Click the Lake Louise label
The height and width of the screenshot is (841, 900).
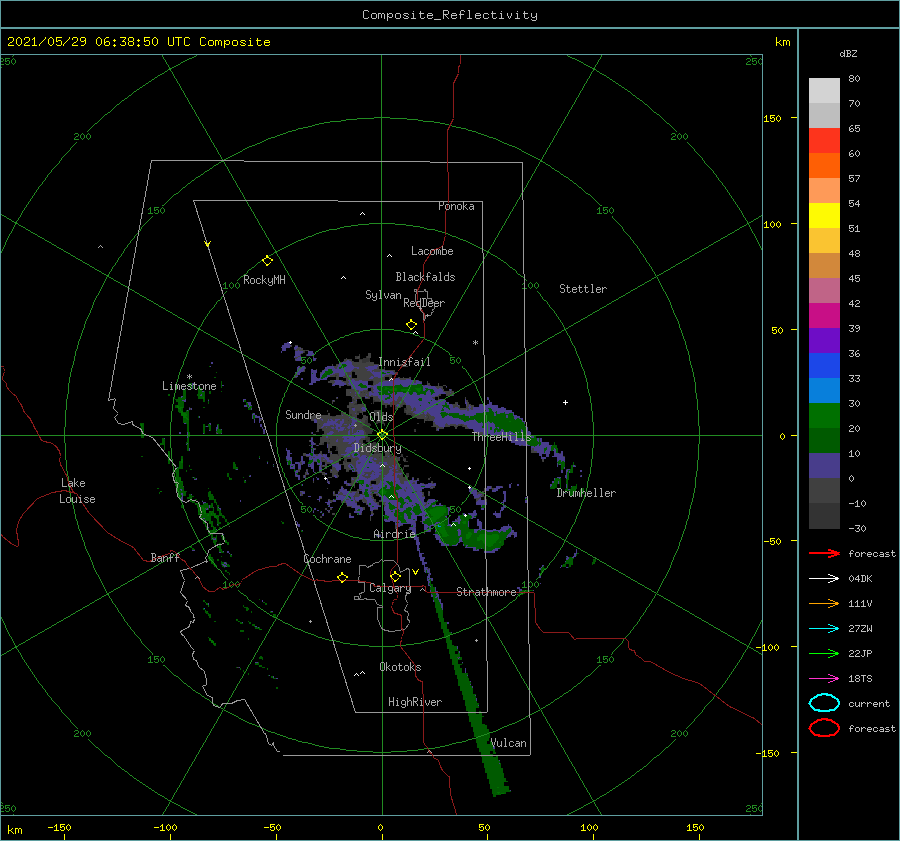(77, 491)
